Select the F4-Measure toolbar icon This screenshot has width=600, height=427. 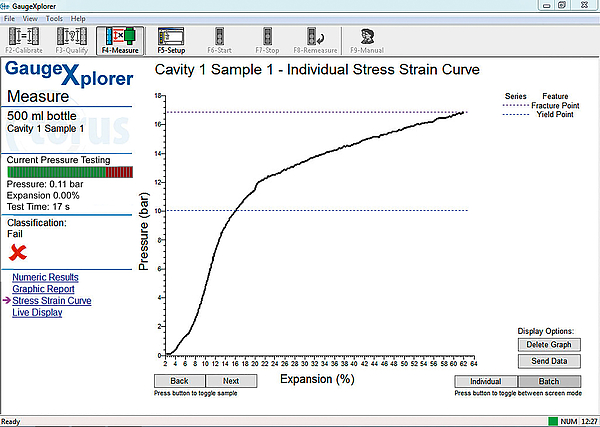point(122,40)
